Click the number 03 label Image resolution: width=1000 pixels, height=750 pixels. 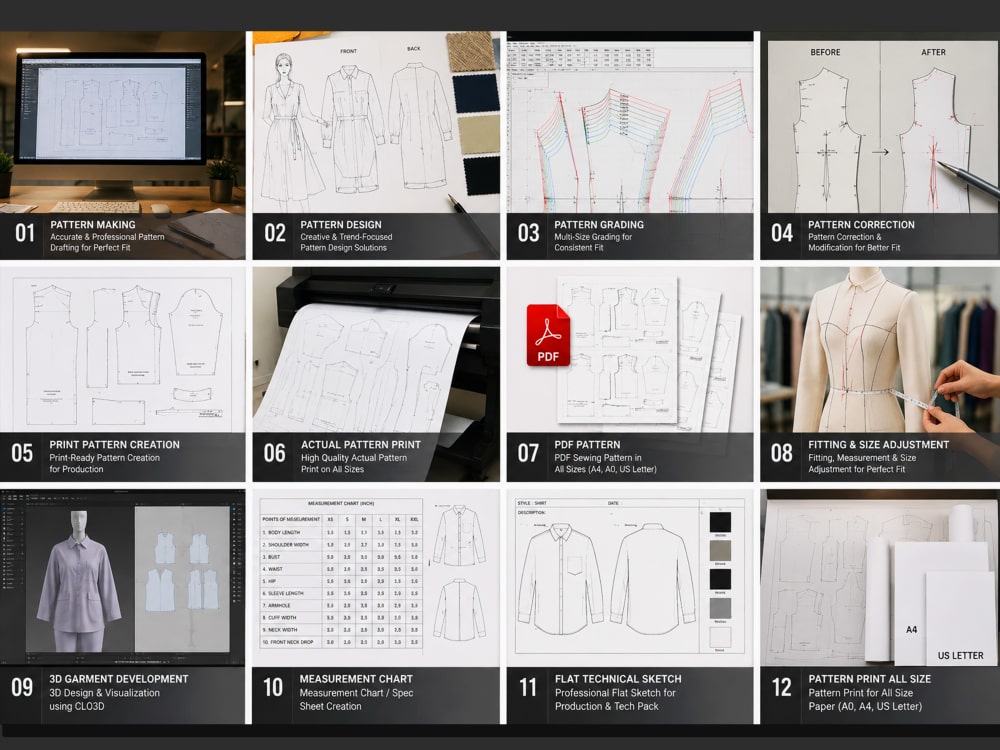click(x=529, y=233)
